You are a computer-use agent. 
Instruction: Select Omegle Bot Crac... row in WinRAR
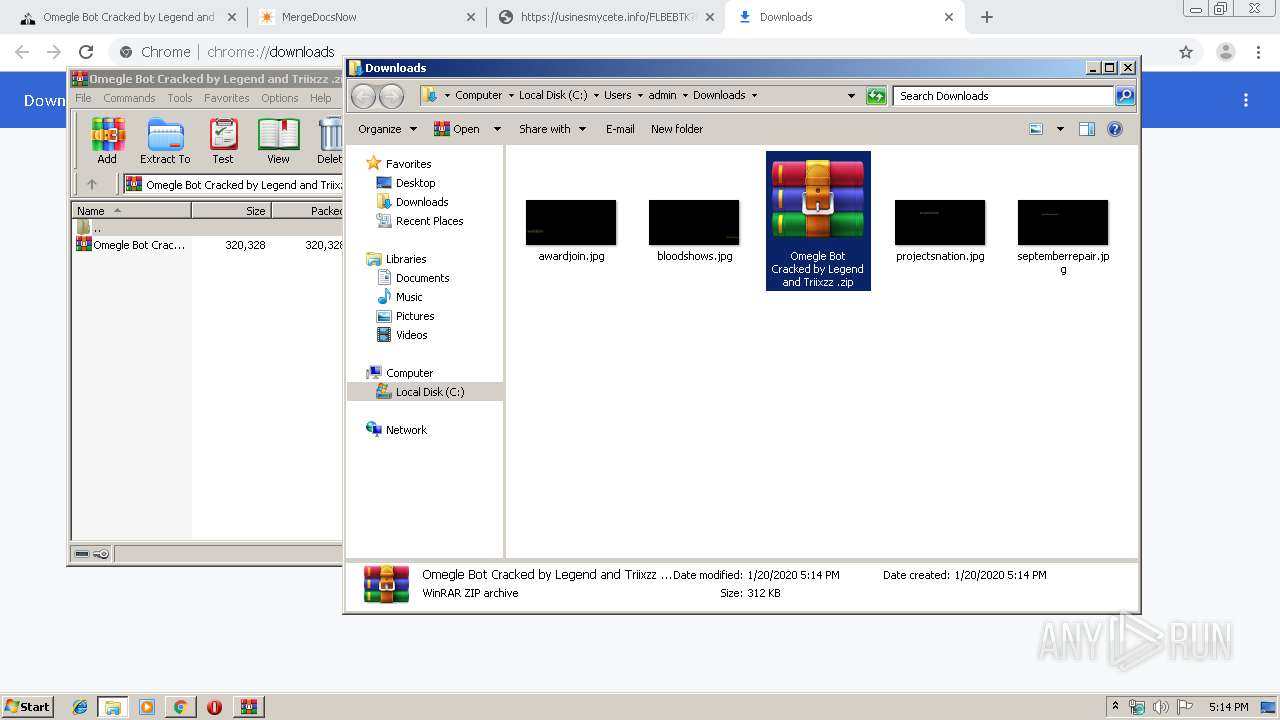(x=207, y=244)
